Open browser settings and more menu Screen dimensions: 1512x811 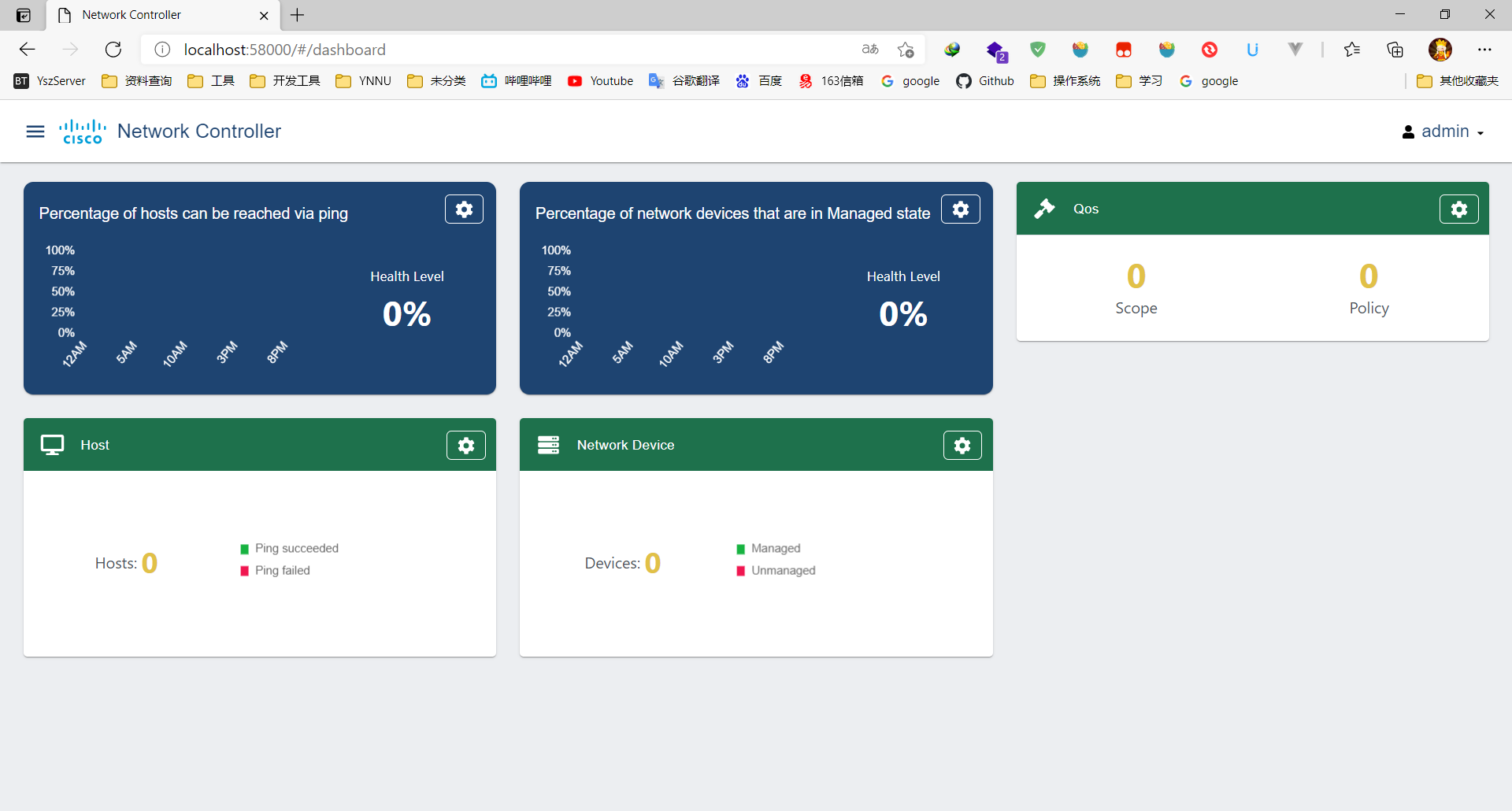pyautogui.click(x=1484, y=50)
